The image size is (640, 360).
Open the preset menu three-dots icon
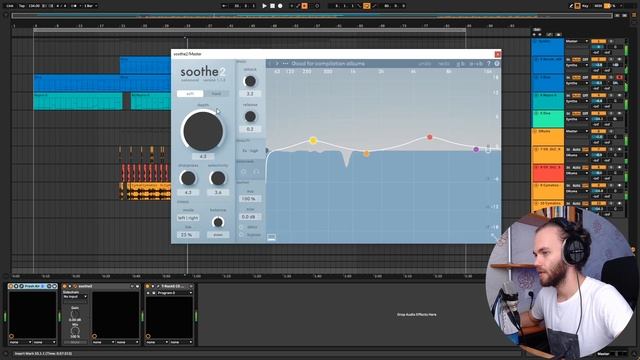pyautogui.click(x=285, y=64)
